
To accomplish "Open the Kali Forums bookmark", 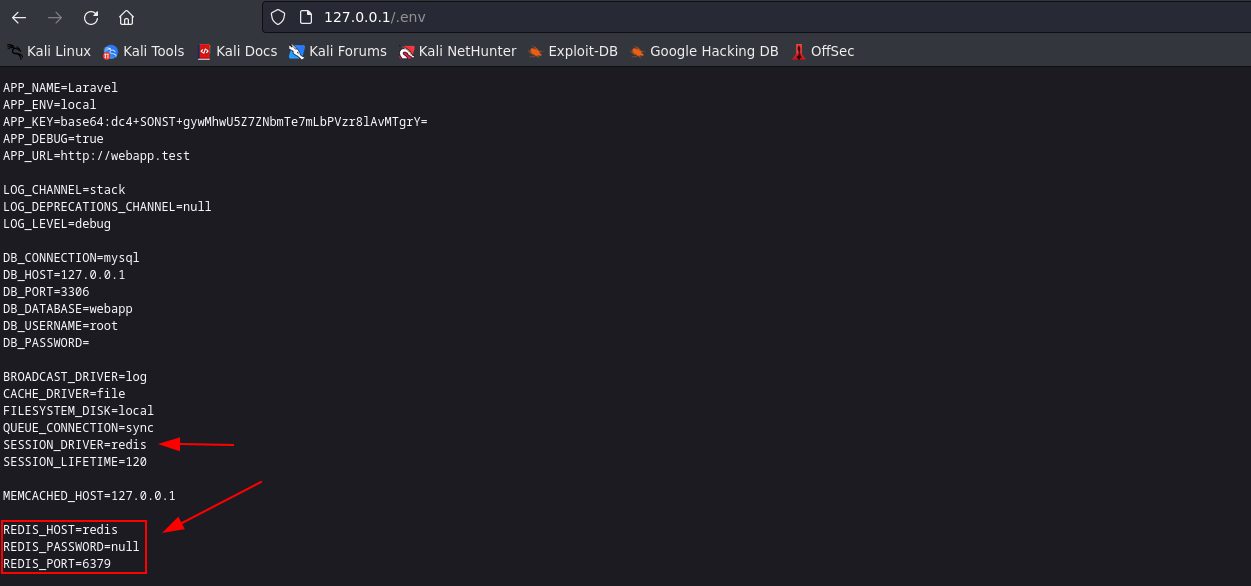I will [x=338, y=51].
